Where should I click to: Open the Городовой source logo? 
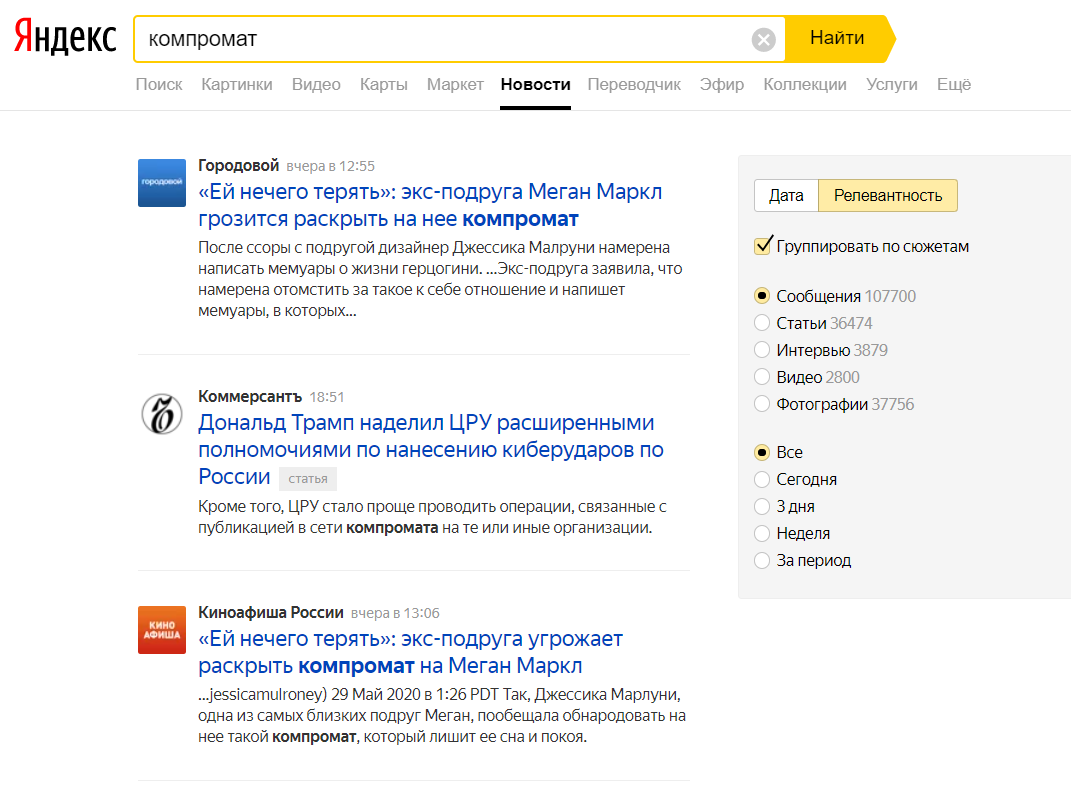point(162,182)
